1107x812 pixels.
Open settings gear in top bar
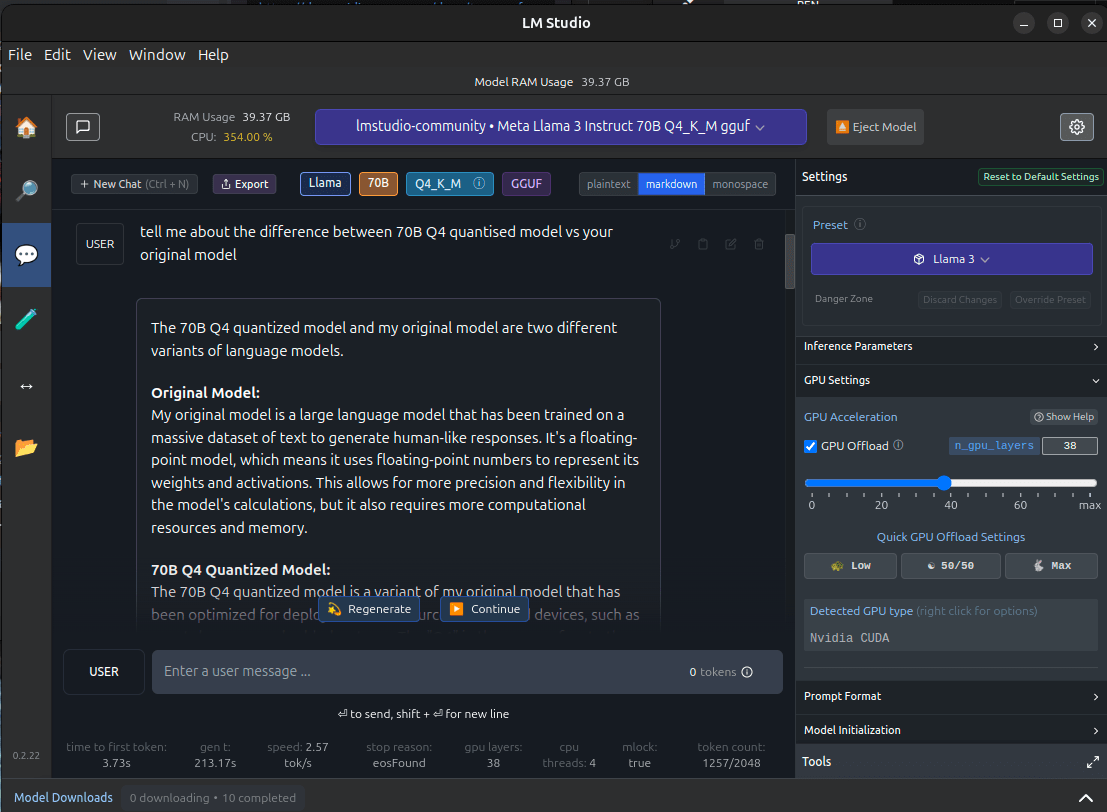coord(1077,127)
